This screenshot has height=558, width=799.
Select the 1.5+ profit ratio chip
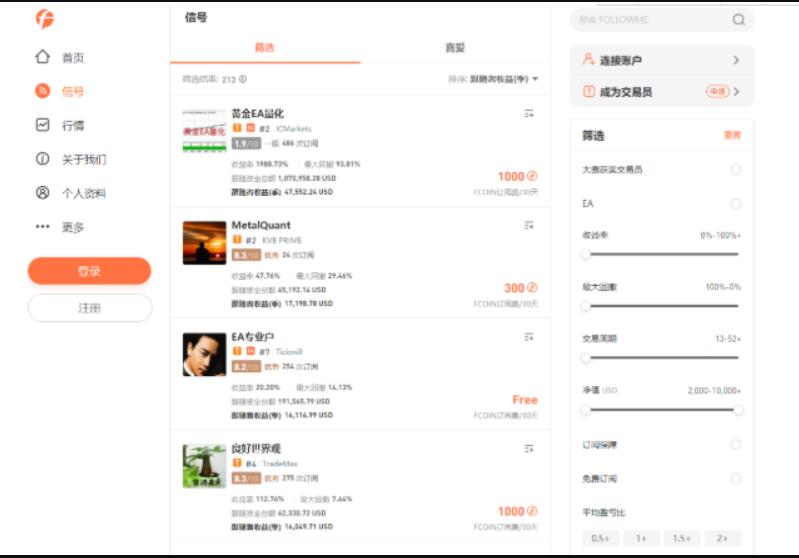click(x=681, y=538)
